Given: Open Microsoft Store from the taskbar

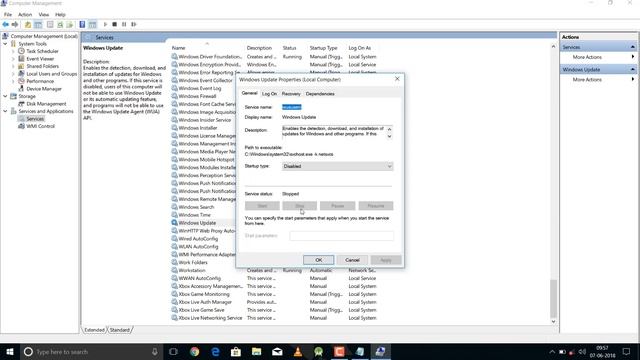Looking at the screenshot, I should point(236,351).
